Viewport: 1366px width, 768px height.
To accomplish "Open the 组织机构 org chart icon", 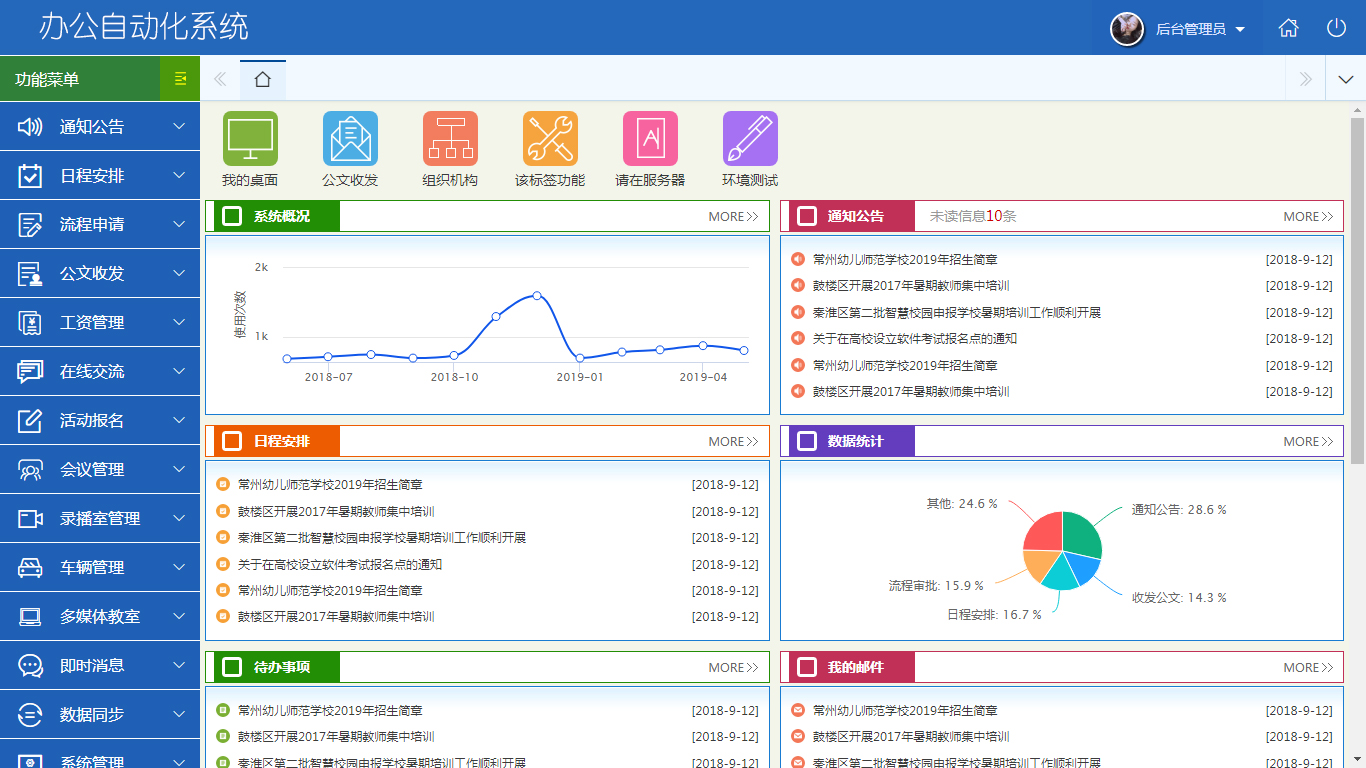I will click(450, 139).
